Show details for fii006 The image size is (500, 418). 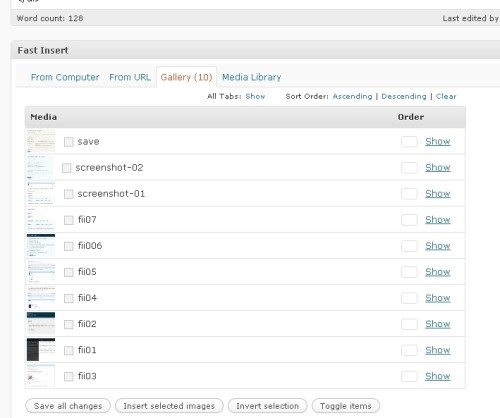(438, 246)
